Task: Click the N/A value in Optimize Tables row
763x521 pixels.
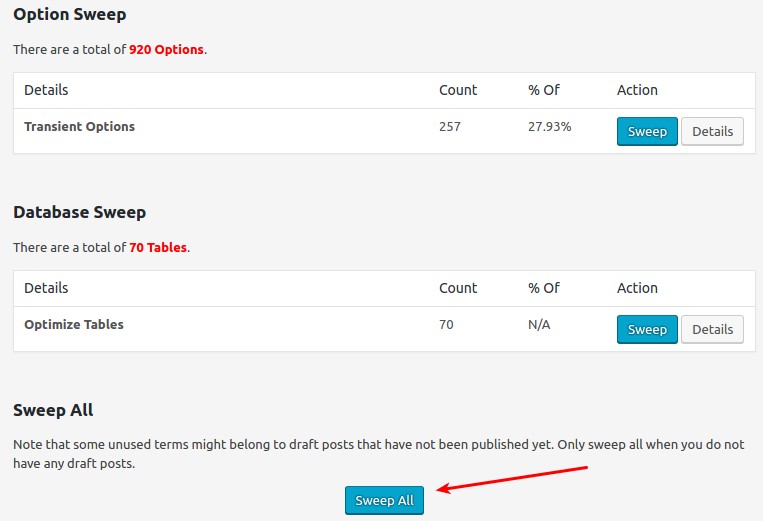Action: (x=539, y=325)
